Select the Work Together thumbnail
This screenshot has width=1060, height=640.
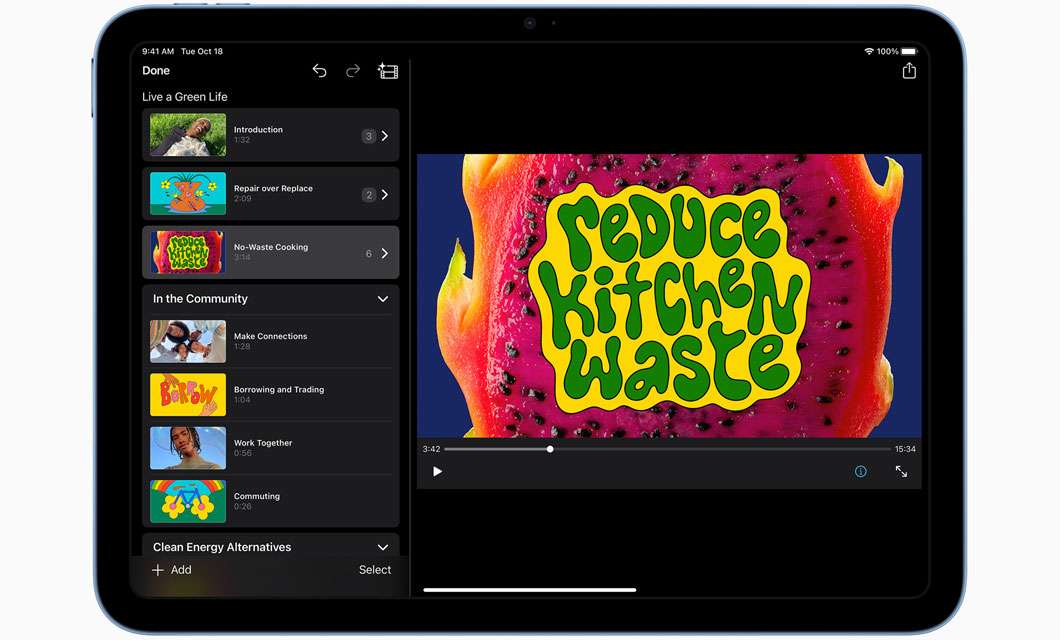coord(188,448)
